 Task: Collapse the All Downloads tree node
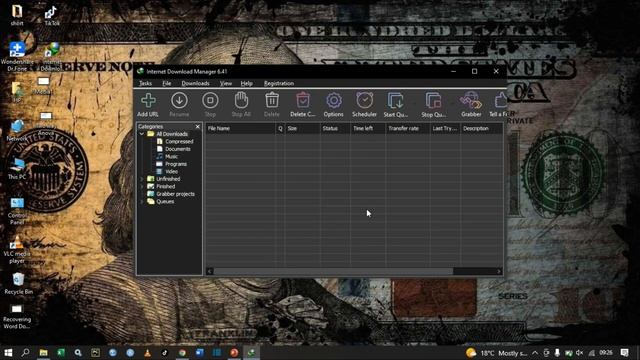tap(142, 134)
